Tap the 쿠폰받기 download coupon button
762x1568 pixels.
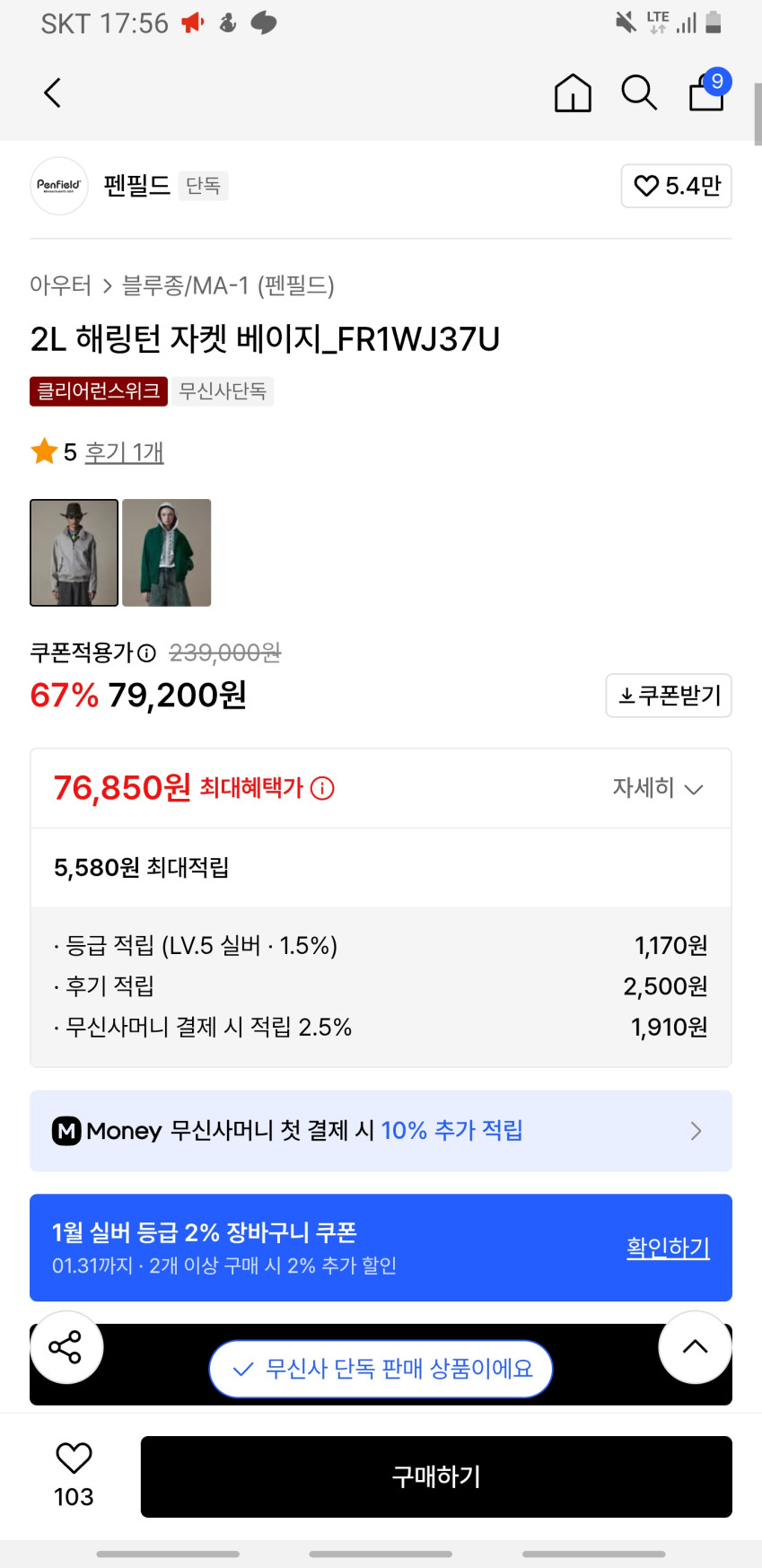pyautogui.click(x=669, y=696)
